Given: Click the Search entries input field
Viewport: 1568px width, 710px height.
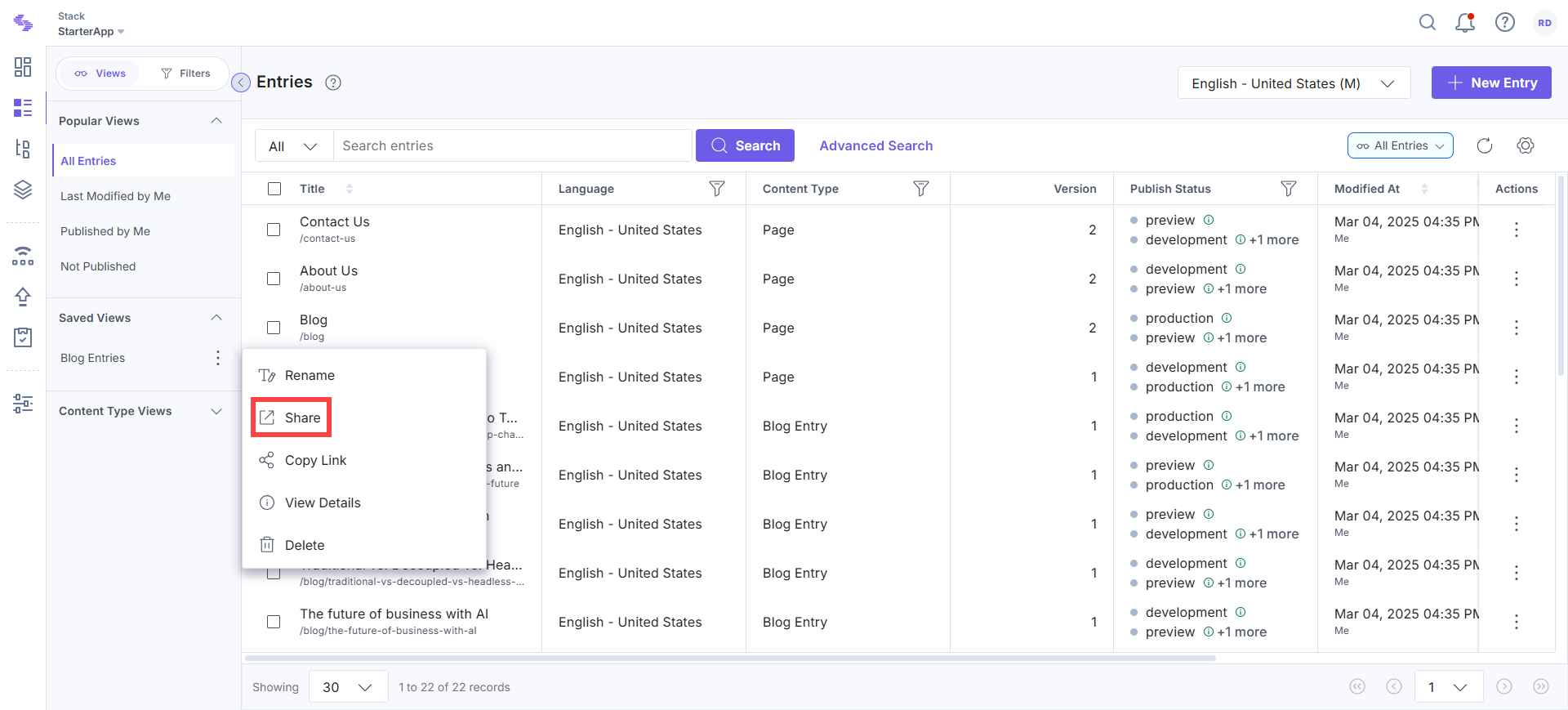Looking at the screenshot, I should click(513, 145).
